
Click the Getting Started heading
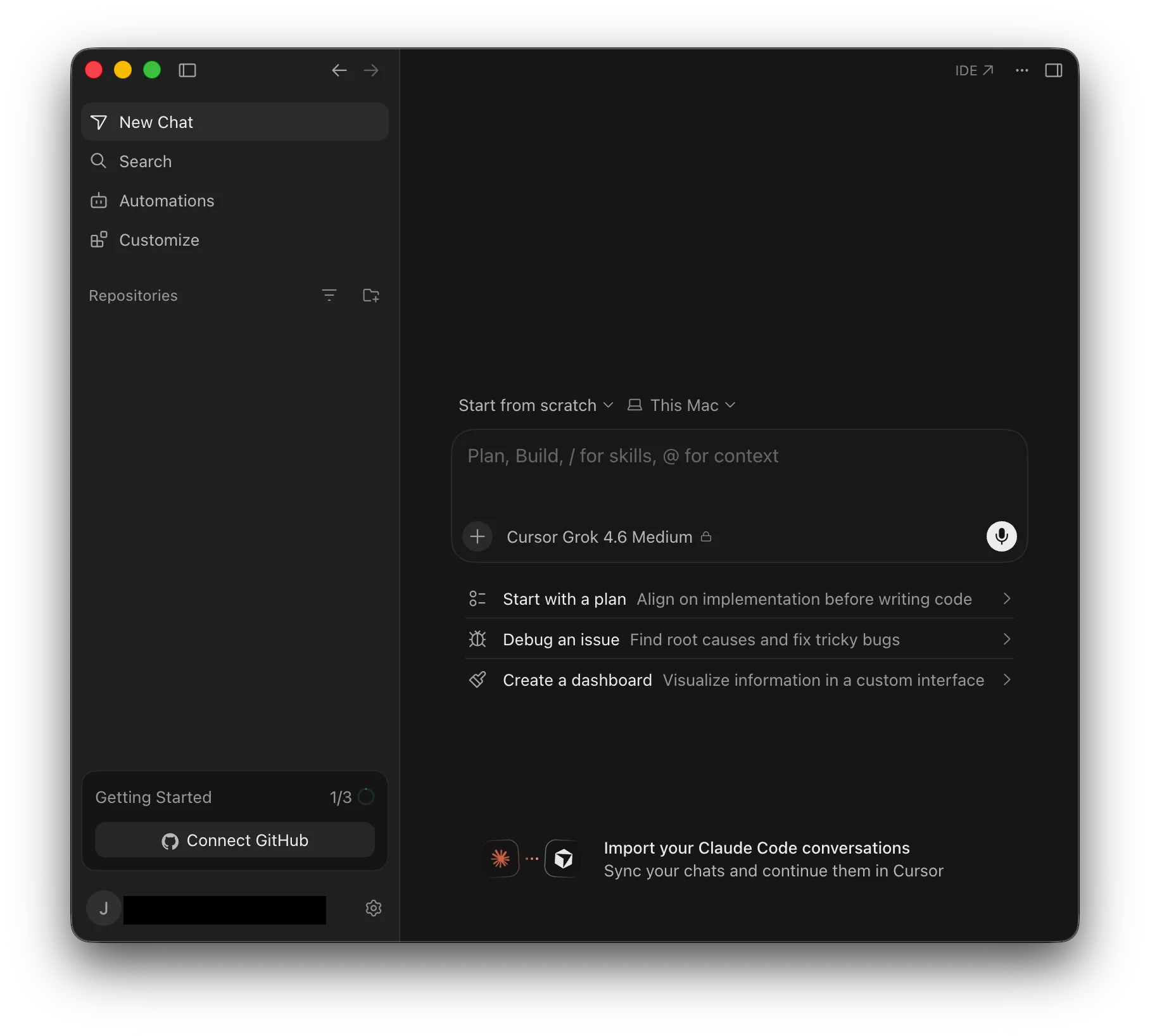pyautogui.click(x=153, y=797)
